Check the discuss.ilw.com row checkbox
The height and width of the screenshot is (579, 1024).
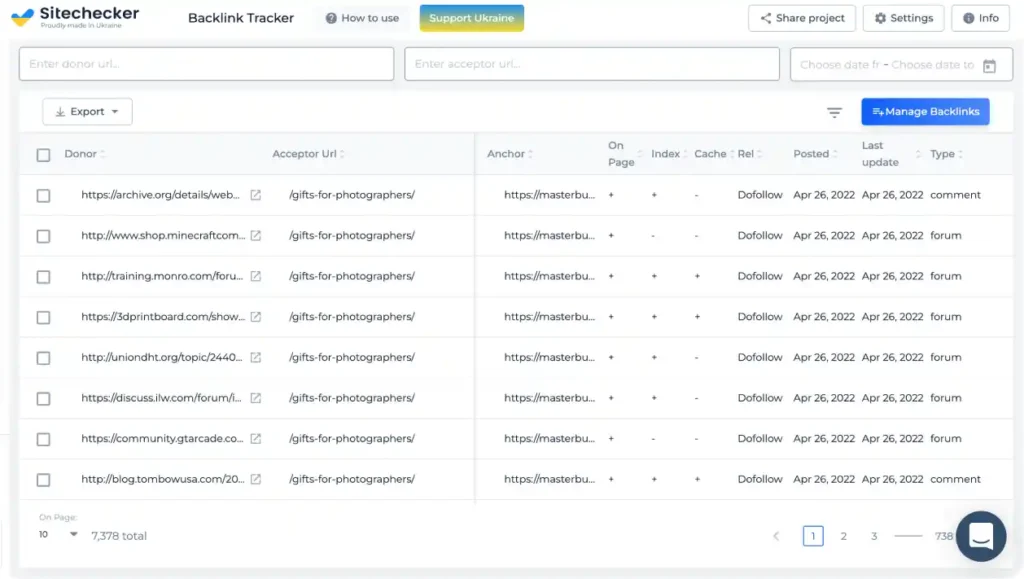pos(43,398)
